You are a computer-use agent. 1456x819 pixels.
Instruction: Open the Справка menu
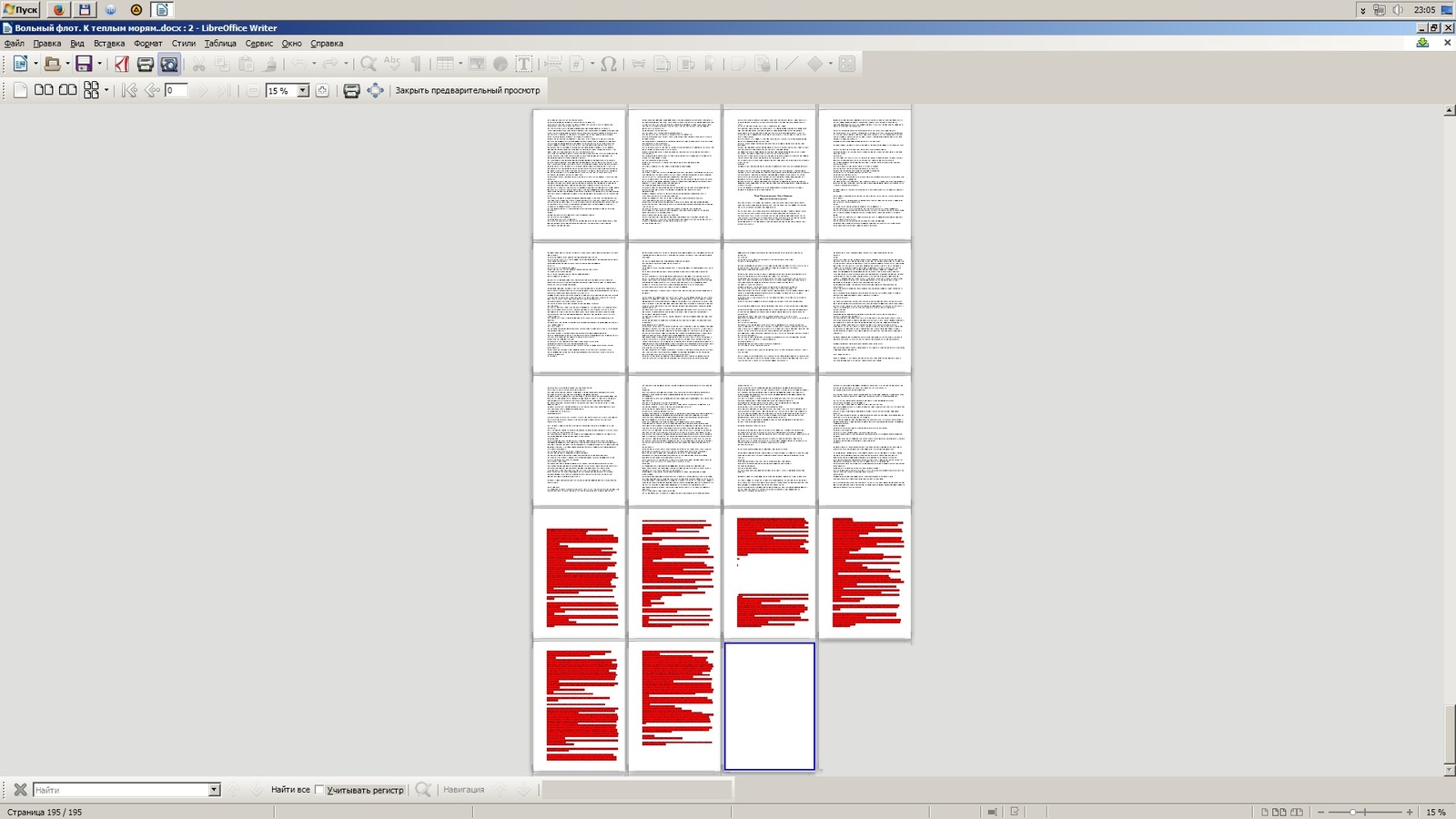pos(327,43)
